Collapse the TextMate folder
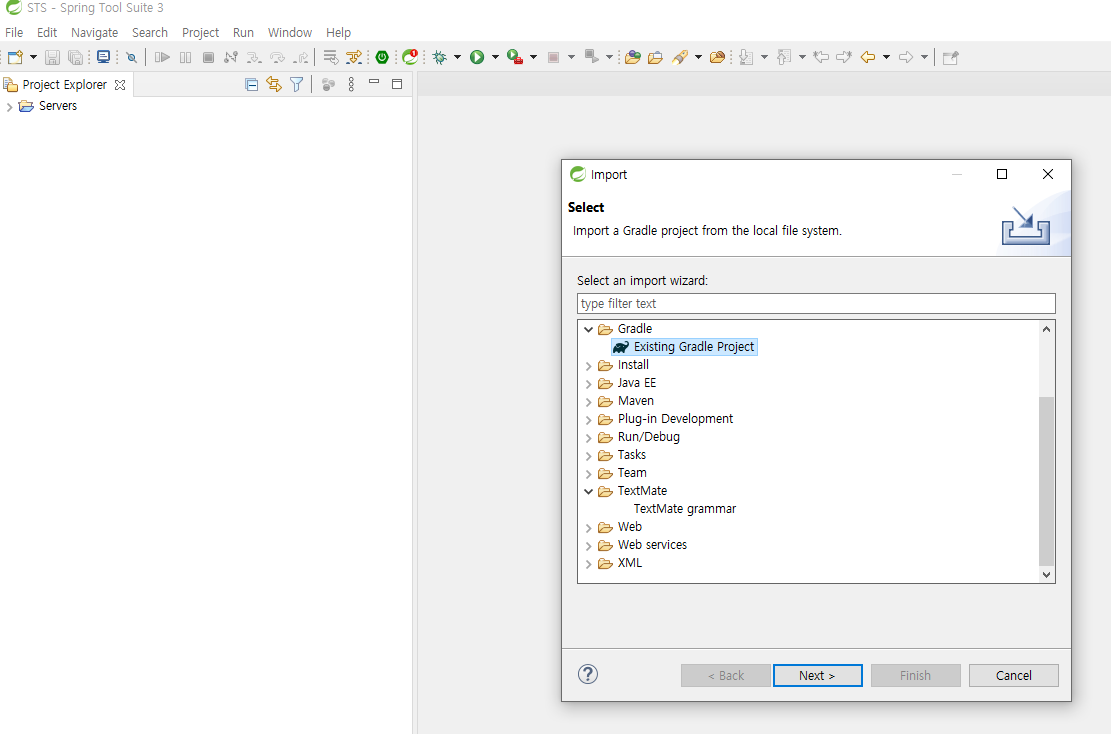Screen dimensions: 1111x734 588,491
